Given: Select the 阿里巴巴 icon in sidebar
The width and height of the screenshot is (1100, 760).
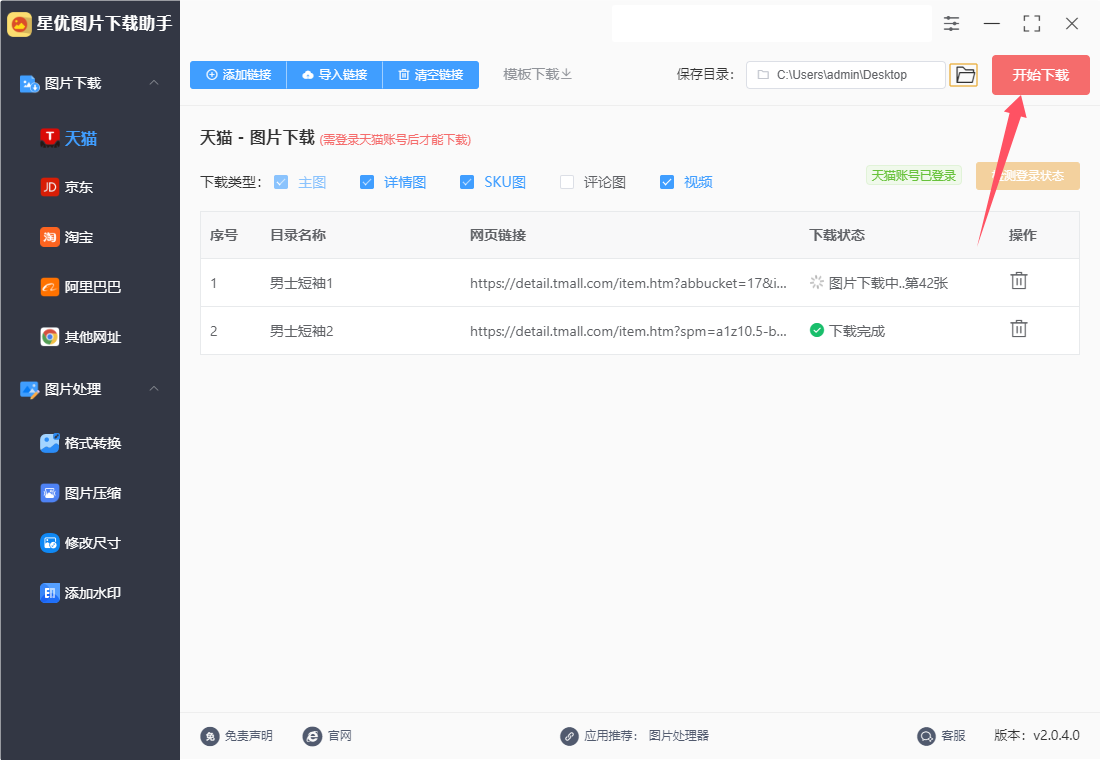Looking at the screenshot, I should (x=50, y=287).
